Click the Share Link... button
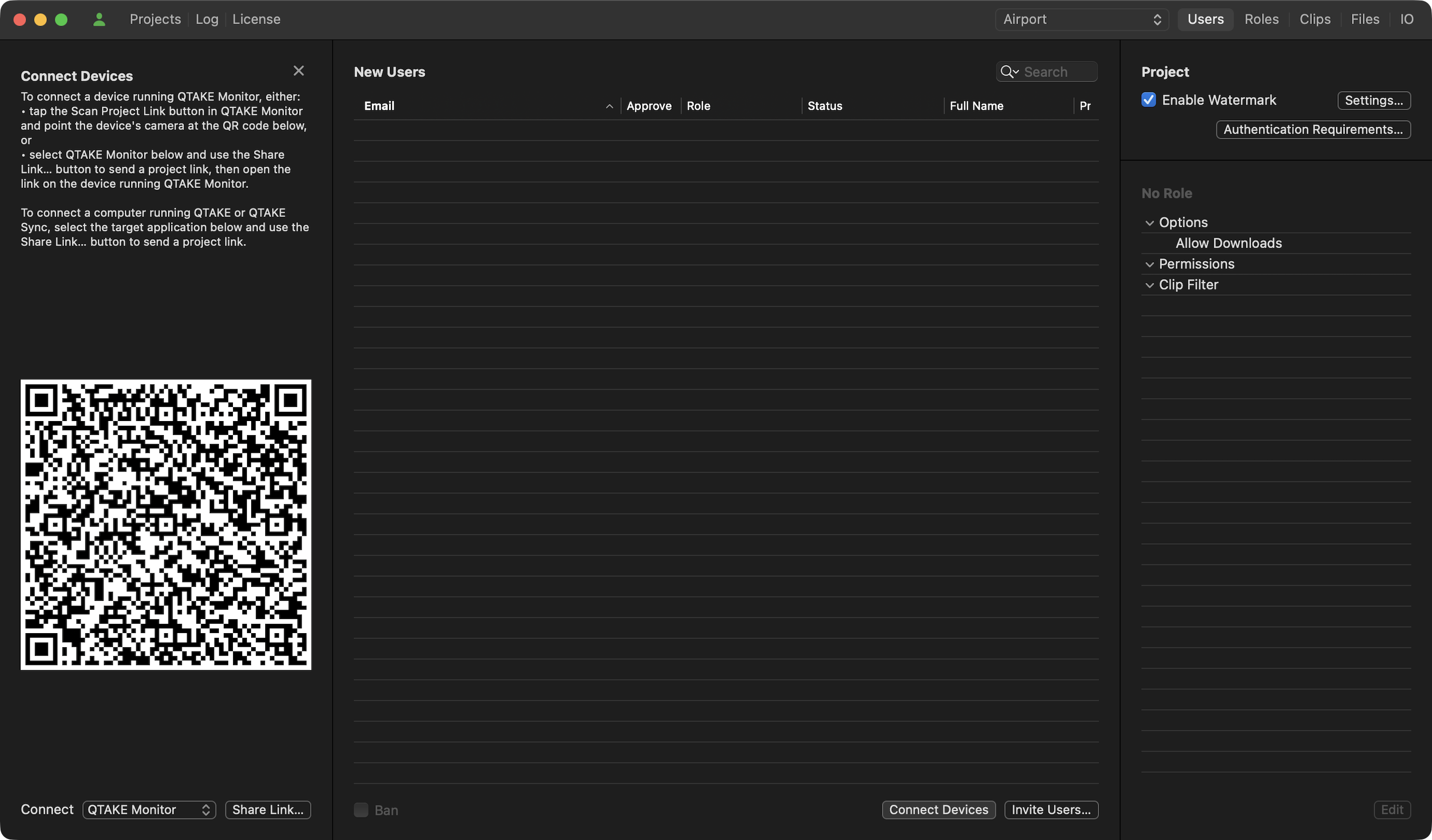The image size is (1432, 840). pos(268,809)
